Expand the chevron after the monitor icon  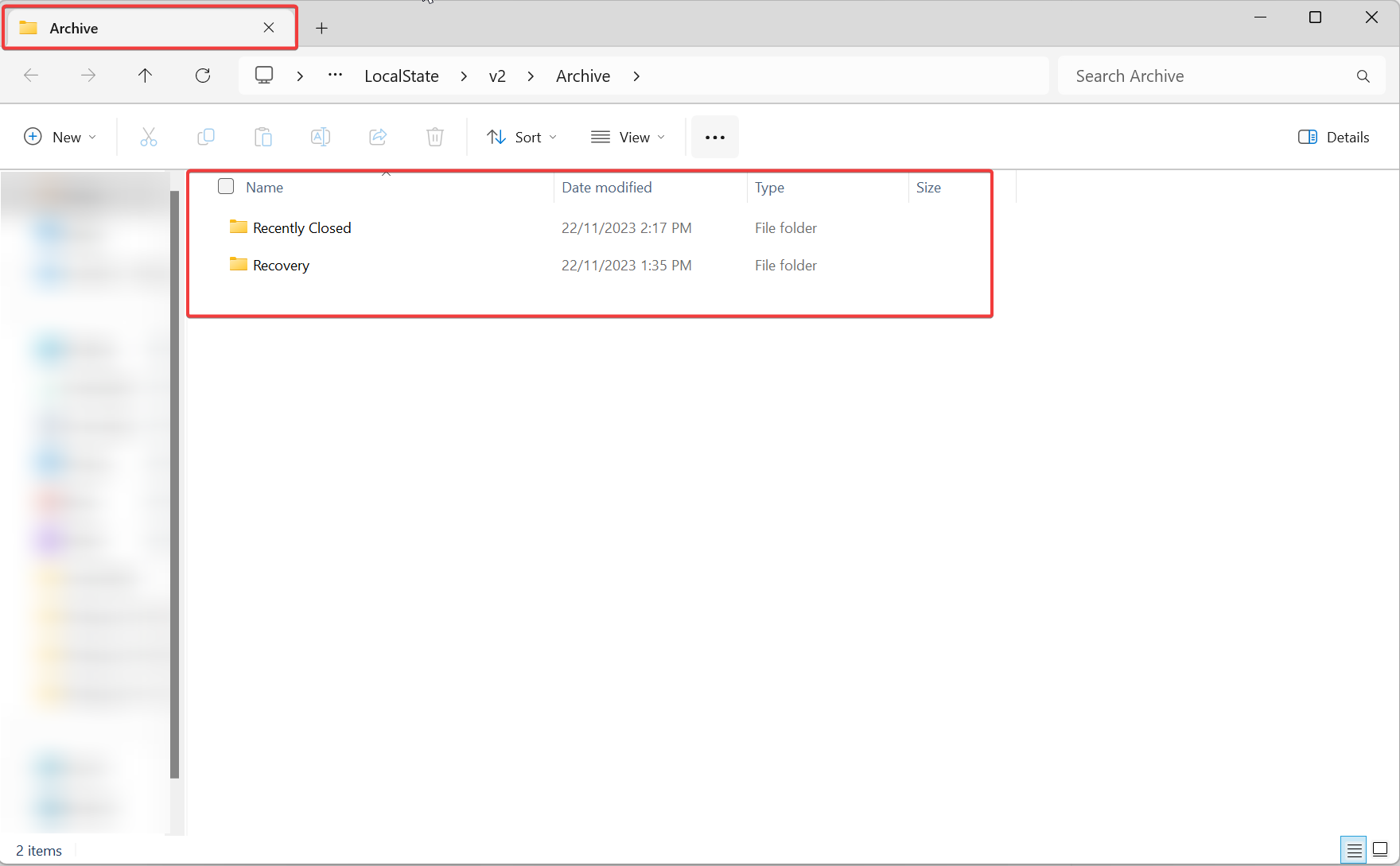[300, 76]
